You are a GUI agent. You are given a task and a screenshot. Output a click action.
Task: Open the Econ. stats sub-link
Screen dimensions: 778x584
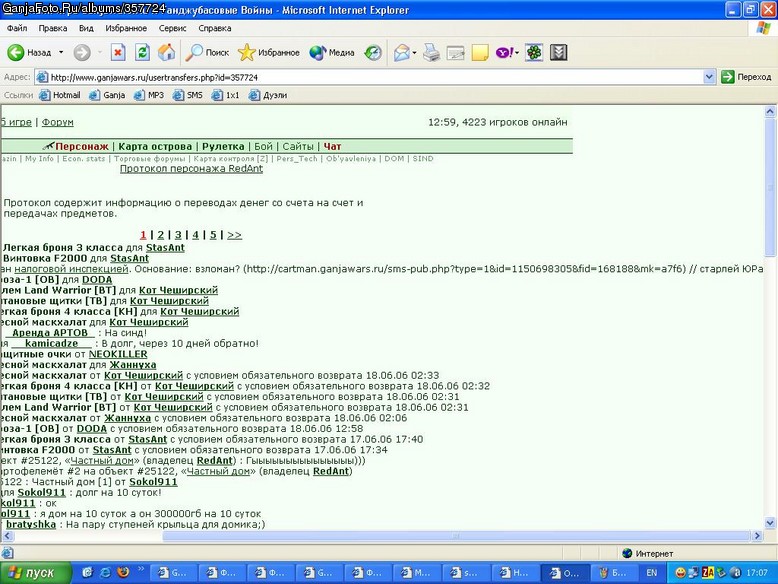click(x=83, y=159)
